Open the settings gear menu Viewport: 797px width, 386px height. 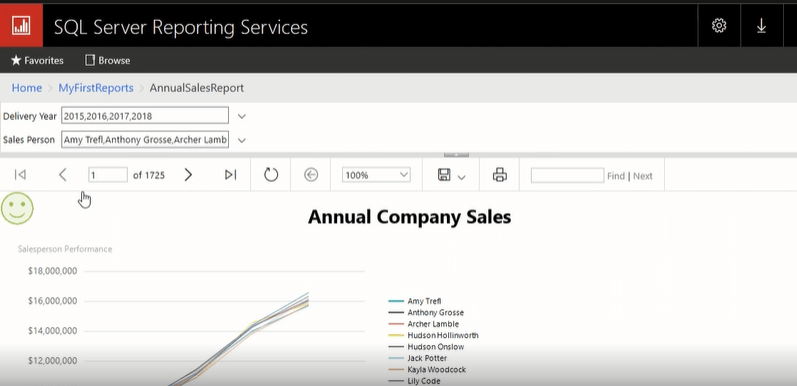(719, 25)
